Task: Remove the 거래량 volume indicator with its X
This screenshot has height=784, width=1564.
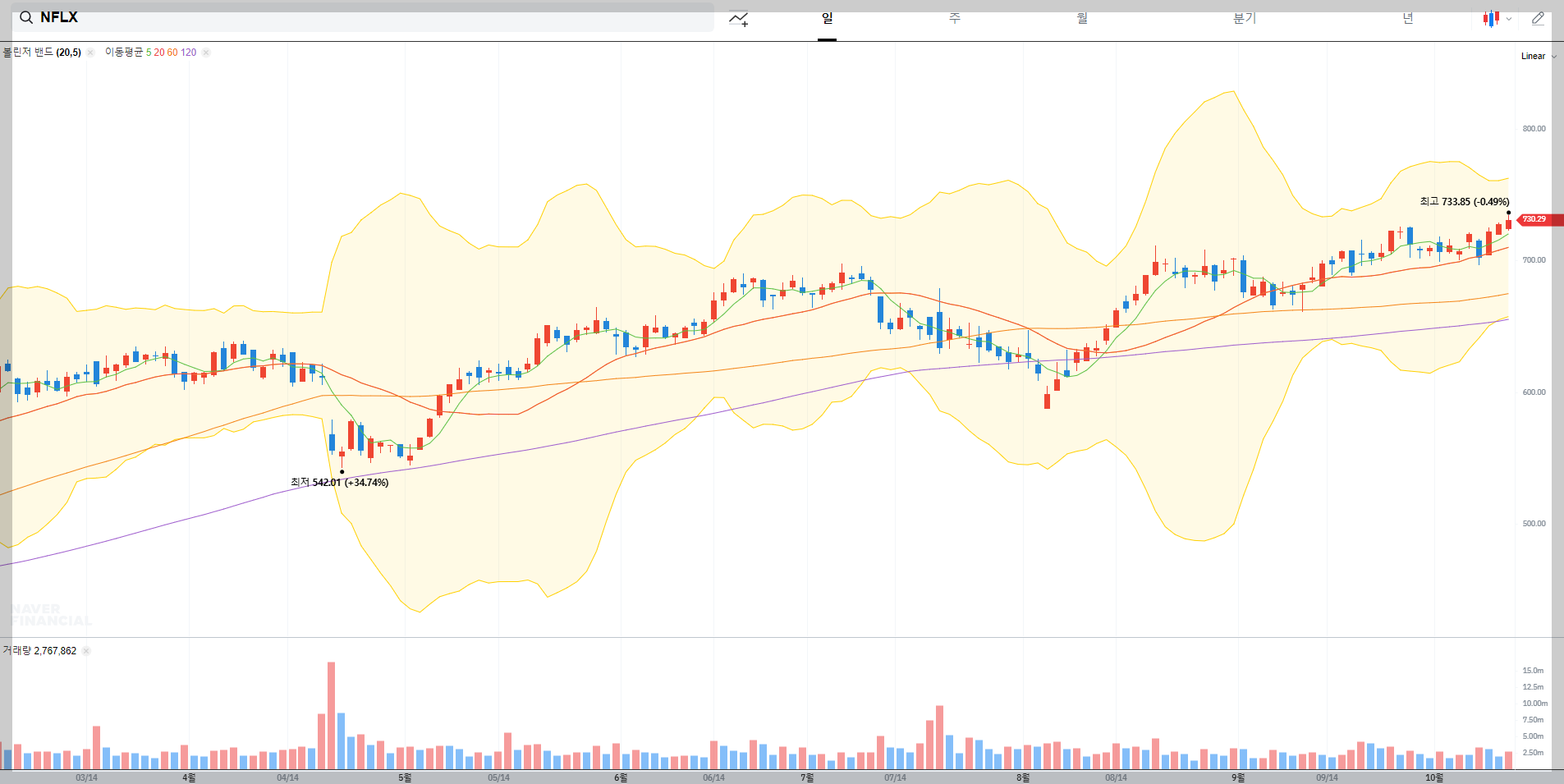Action: [x=86, y=651]
